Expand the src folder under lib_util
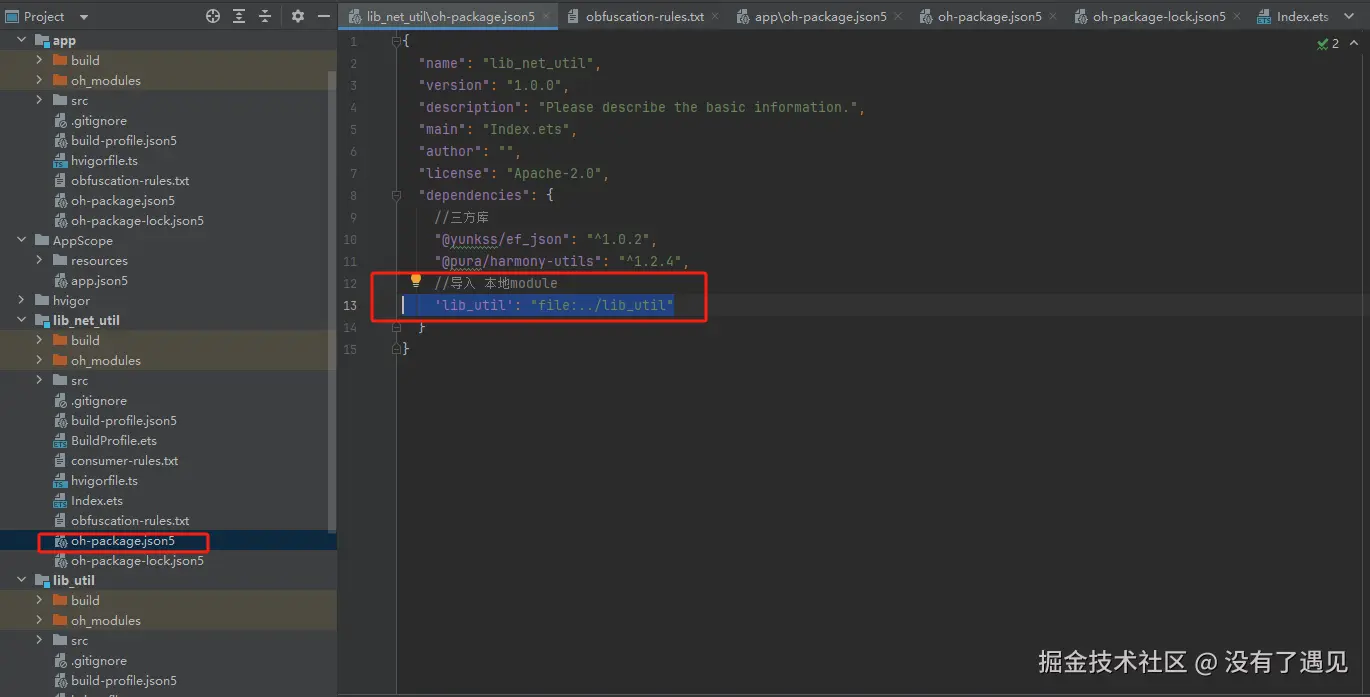 click(39, 640)
